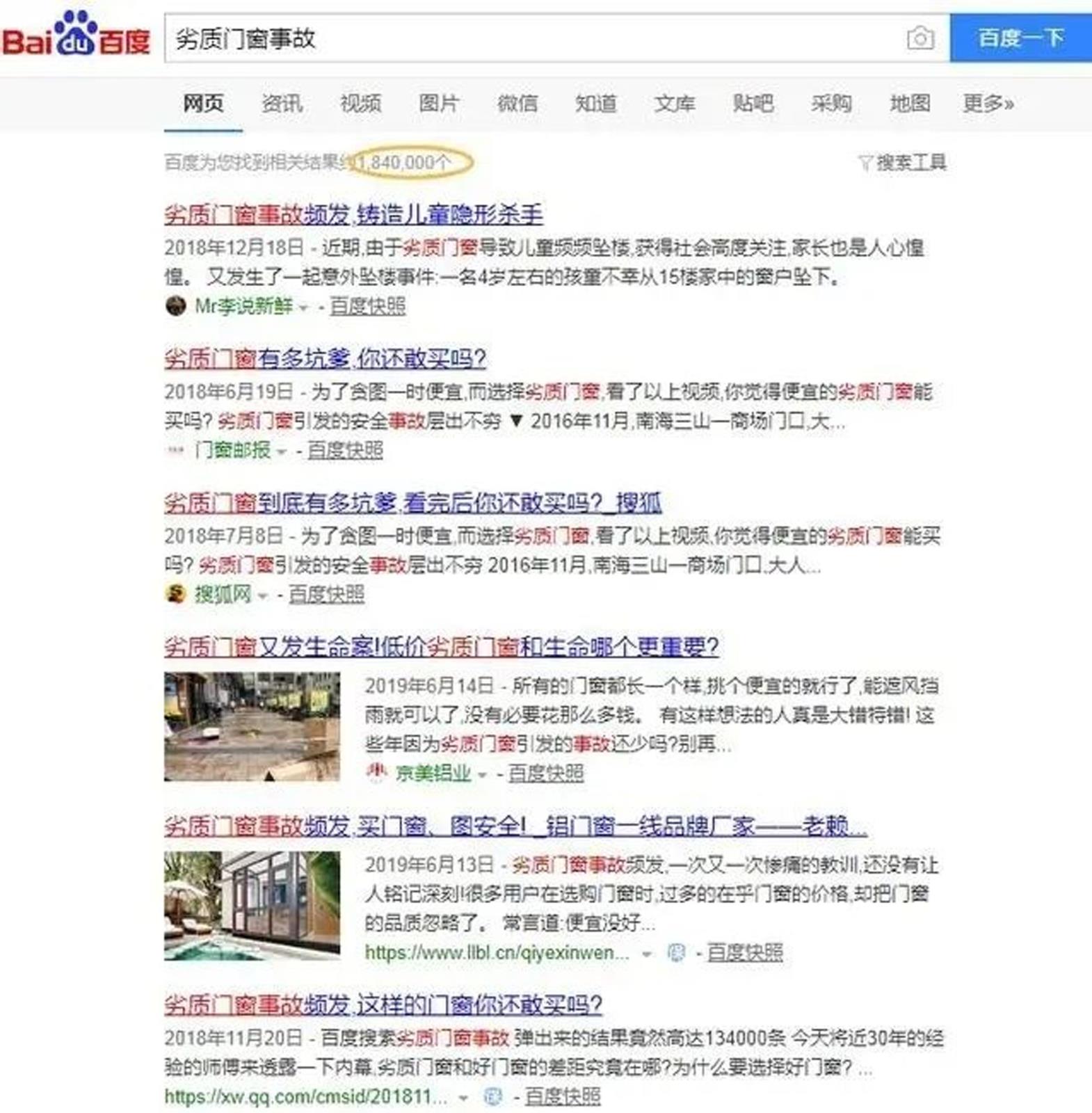Click the Baidu logo
Image resolution: width=1092 pixels, height=1113 pixels.
click(x=75, y=35)
